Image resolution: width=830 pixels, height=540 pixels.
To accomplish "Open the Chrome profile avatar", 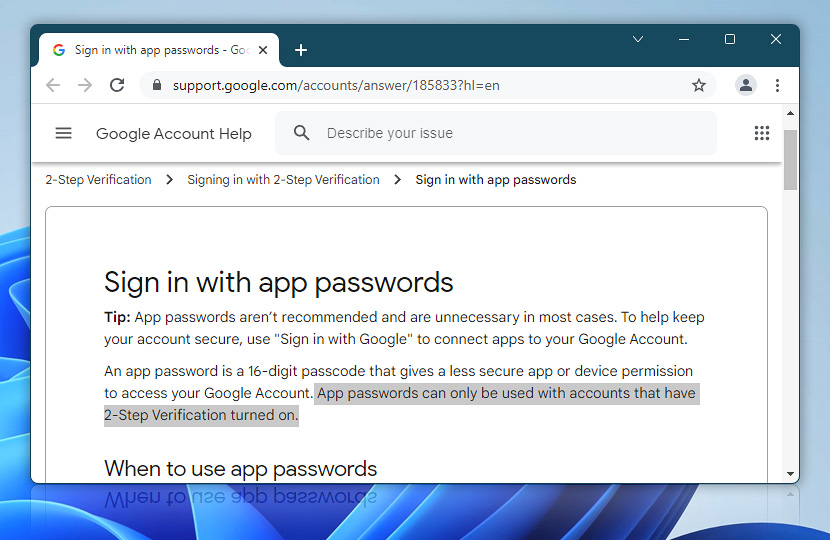I will point(746,85).
